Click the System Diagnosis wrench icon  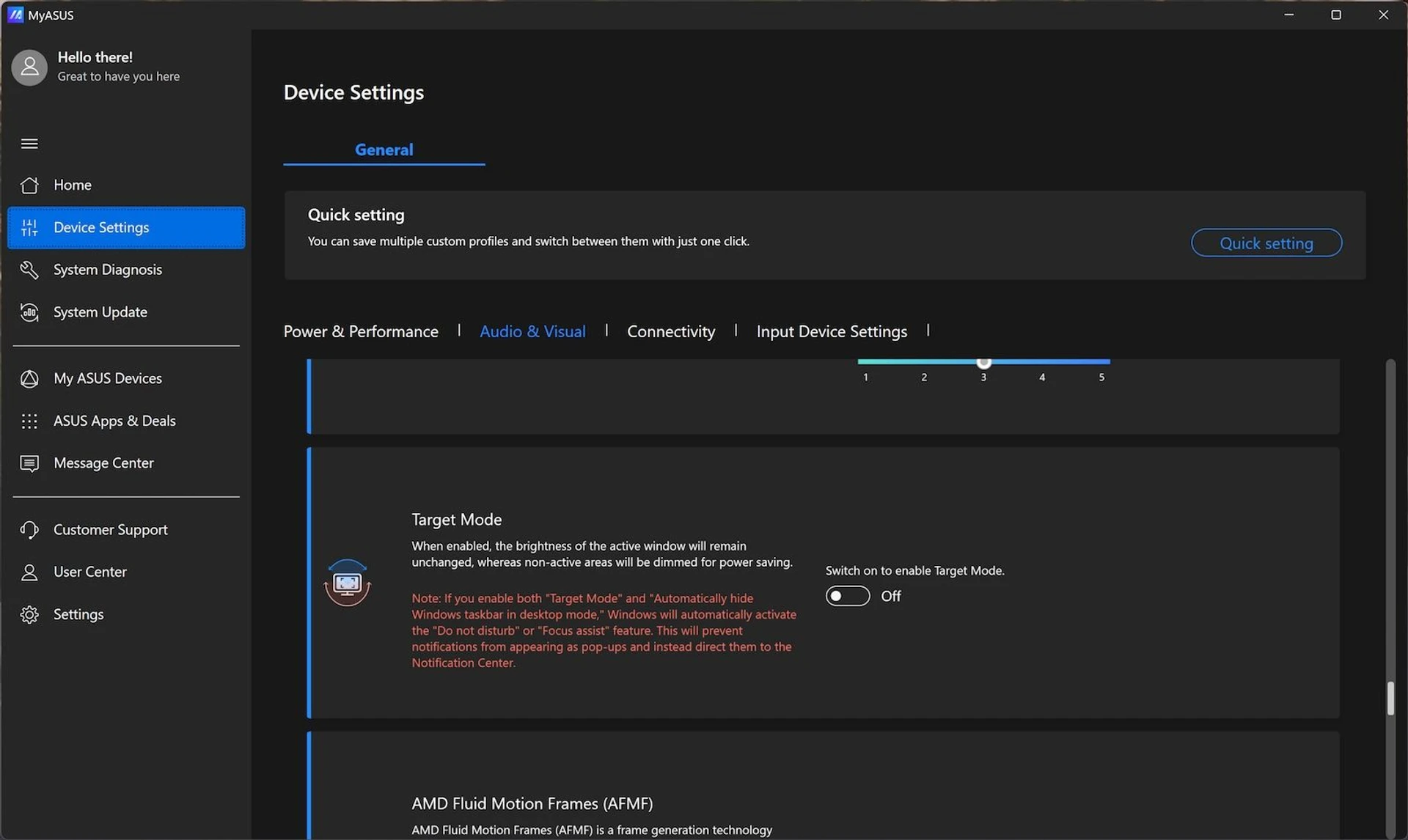[29, 270]
